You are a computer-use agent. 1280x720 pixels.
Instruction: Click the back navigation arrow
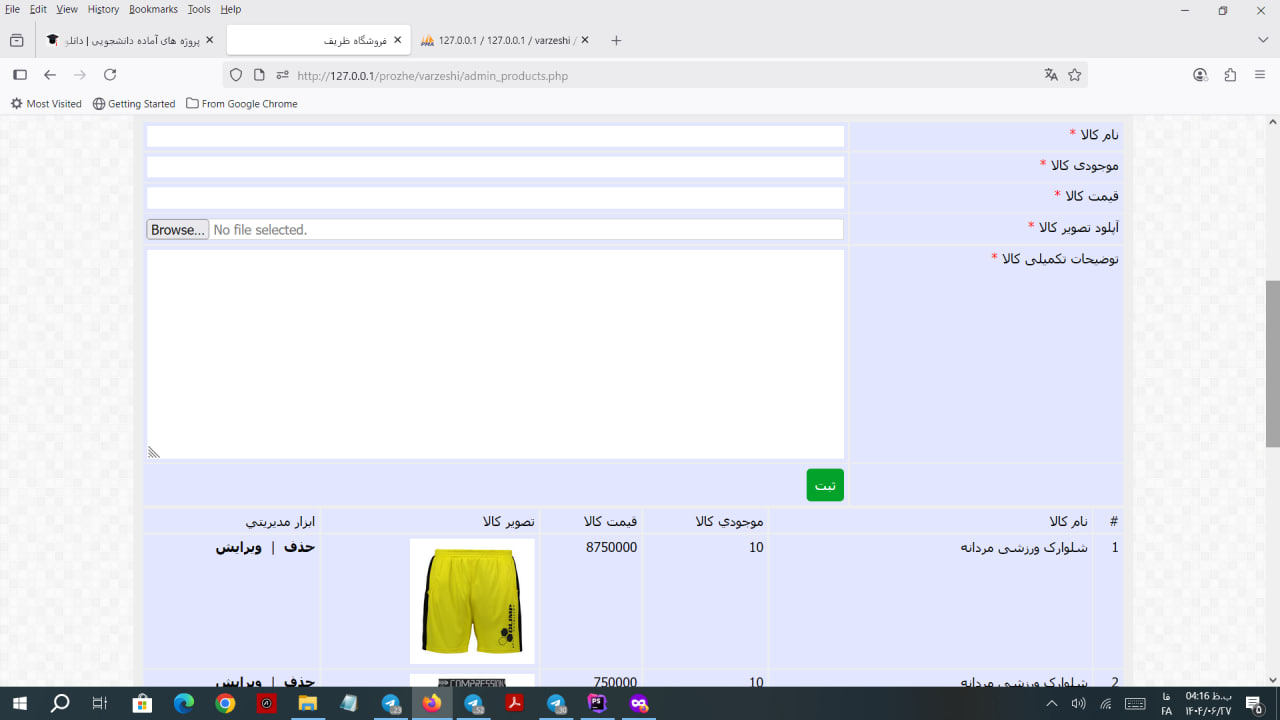click(x=50, y=75)
